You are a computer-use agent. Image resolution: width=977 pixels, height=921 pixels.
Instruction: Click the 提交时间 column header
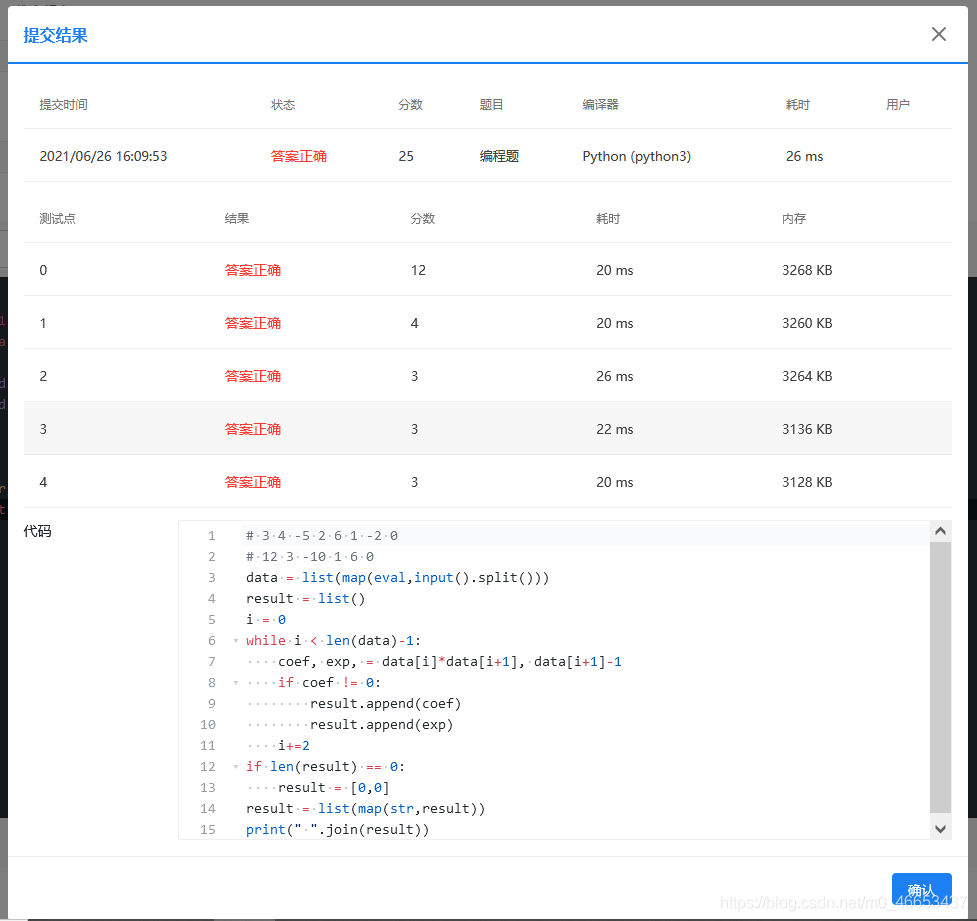click(x=64, y=105)
